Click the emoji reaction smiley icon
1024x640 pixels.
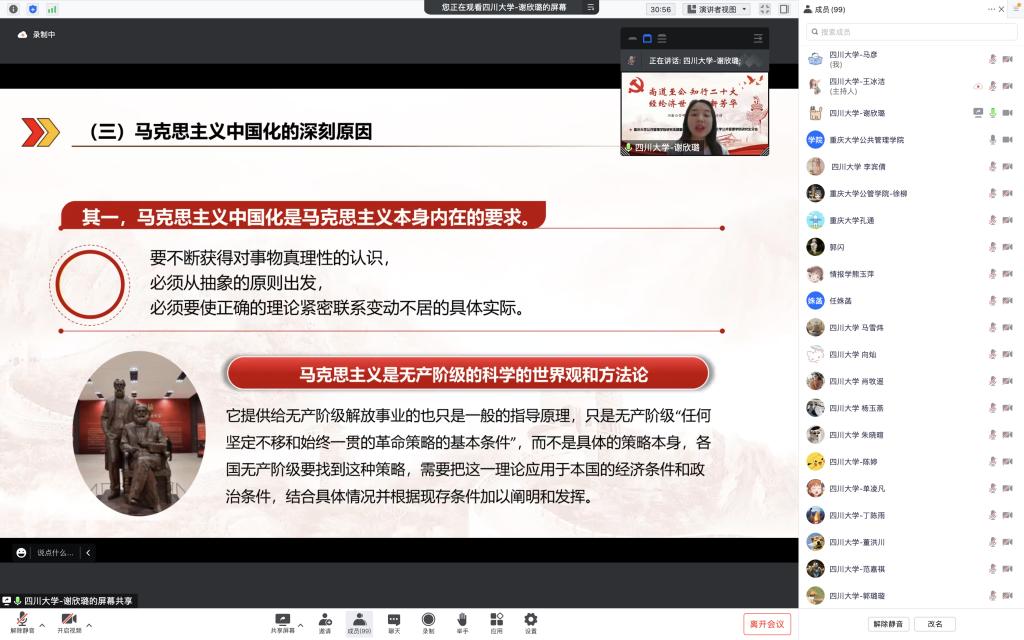click(x=21, y=552)
